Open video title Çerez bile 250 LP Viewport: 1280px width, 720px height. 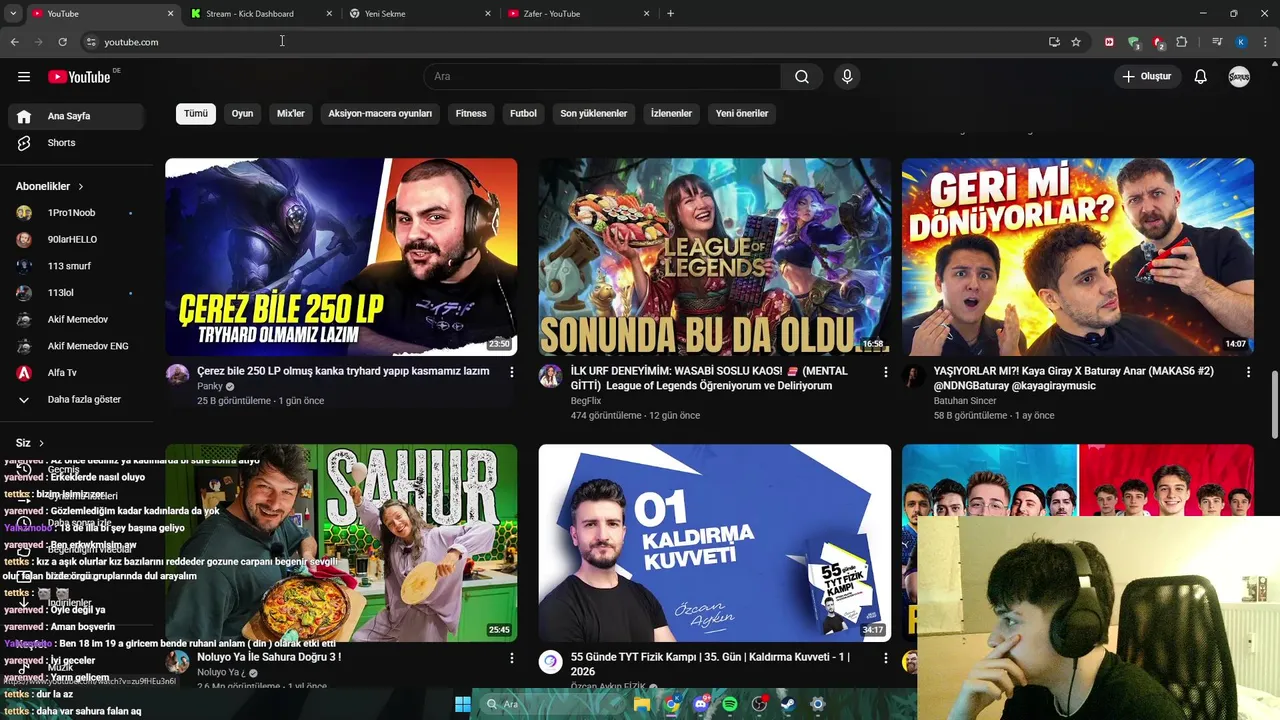tap(343, 371)
